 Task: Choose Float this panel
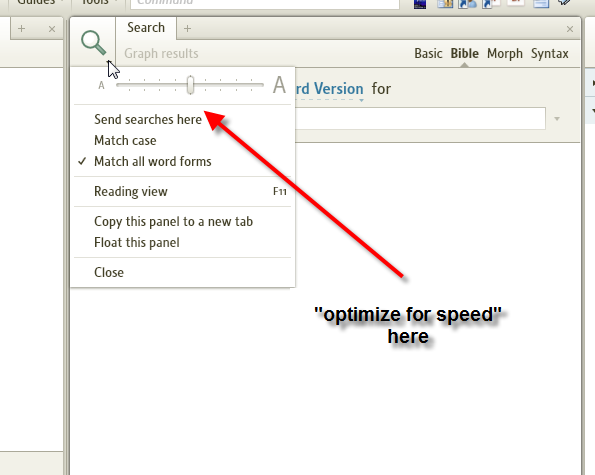[x=137, y=242]
